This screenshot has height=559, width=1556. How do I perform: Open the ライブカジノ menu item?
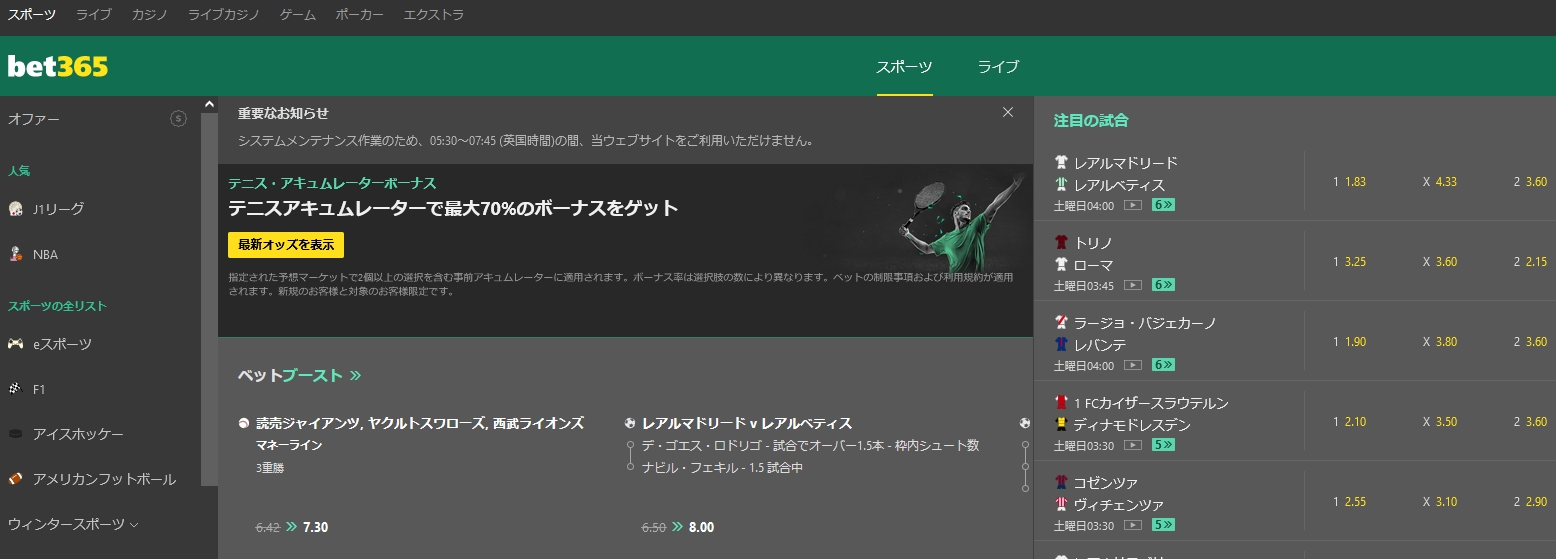pyautogui.click(x=224, y=15)
